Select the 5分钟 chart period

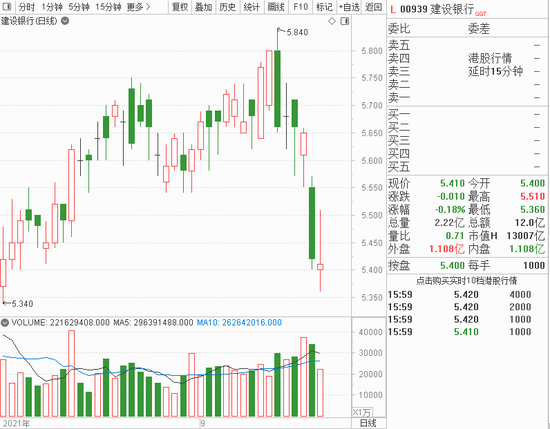(x=79, y=7)
